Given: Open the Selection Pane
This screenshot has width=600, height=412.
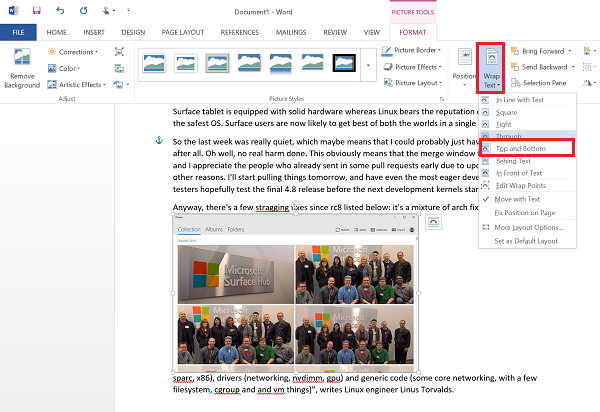Looking at the screenshot, I should coord(538,83).
